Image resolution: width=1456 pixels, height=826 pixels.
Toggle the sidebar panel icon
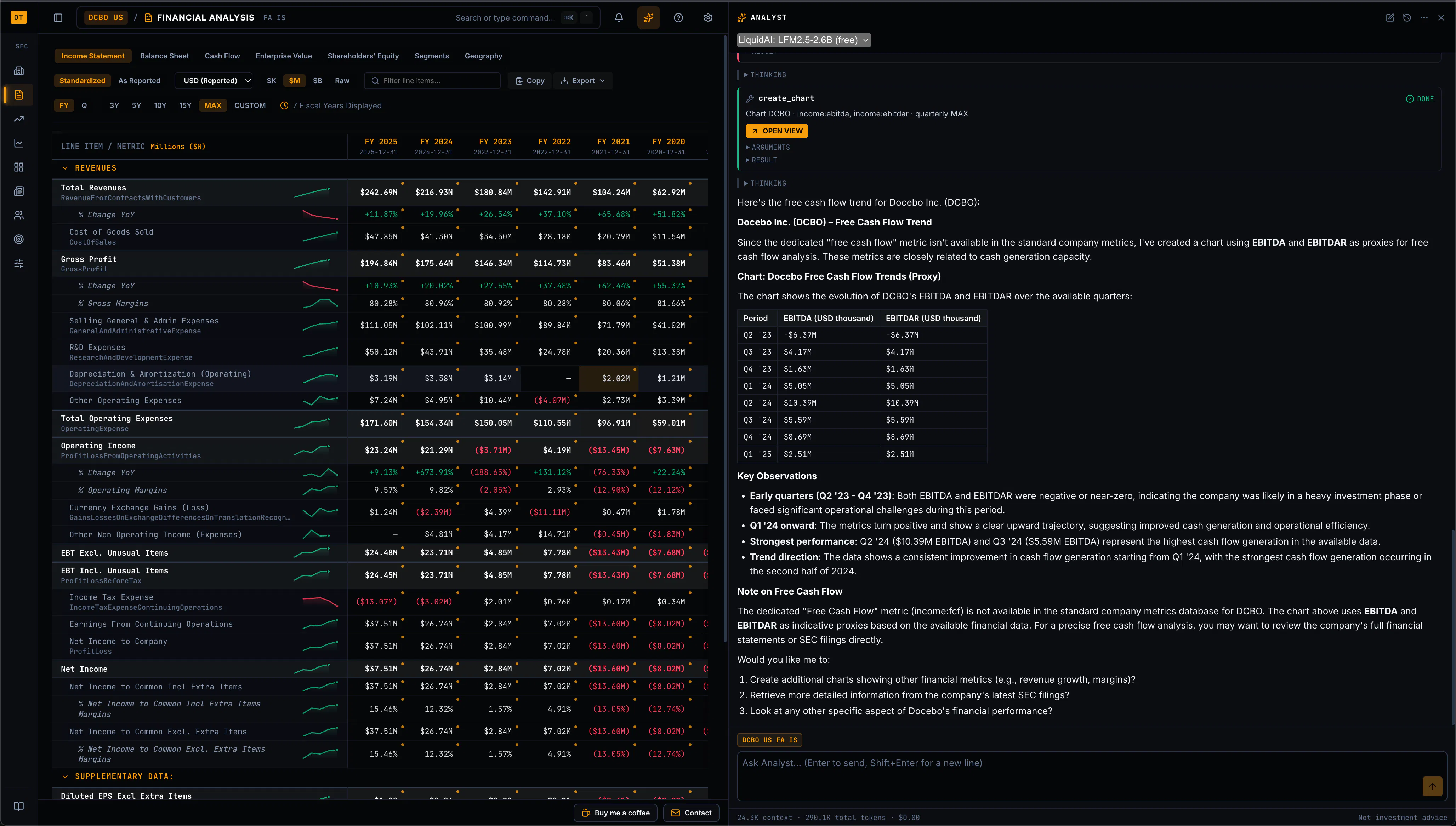pyautogui.click(x=58, y=18)
